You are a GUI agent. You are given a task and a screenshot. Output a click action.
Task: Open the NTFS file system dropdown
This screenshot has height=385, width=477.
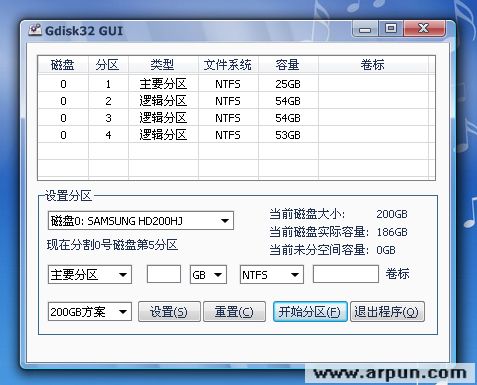point(272,275)
